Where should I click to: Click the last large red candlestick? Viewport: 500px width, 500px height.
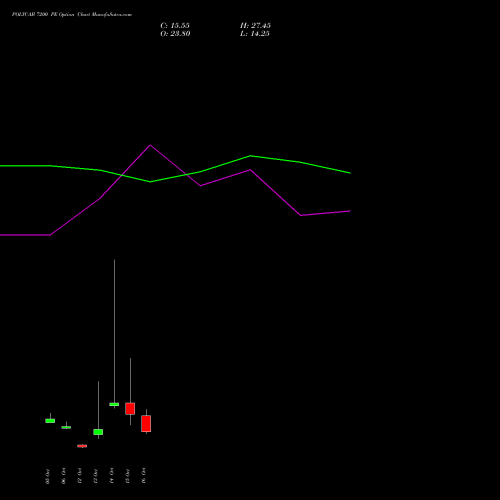146,424
